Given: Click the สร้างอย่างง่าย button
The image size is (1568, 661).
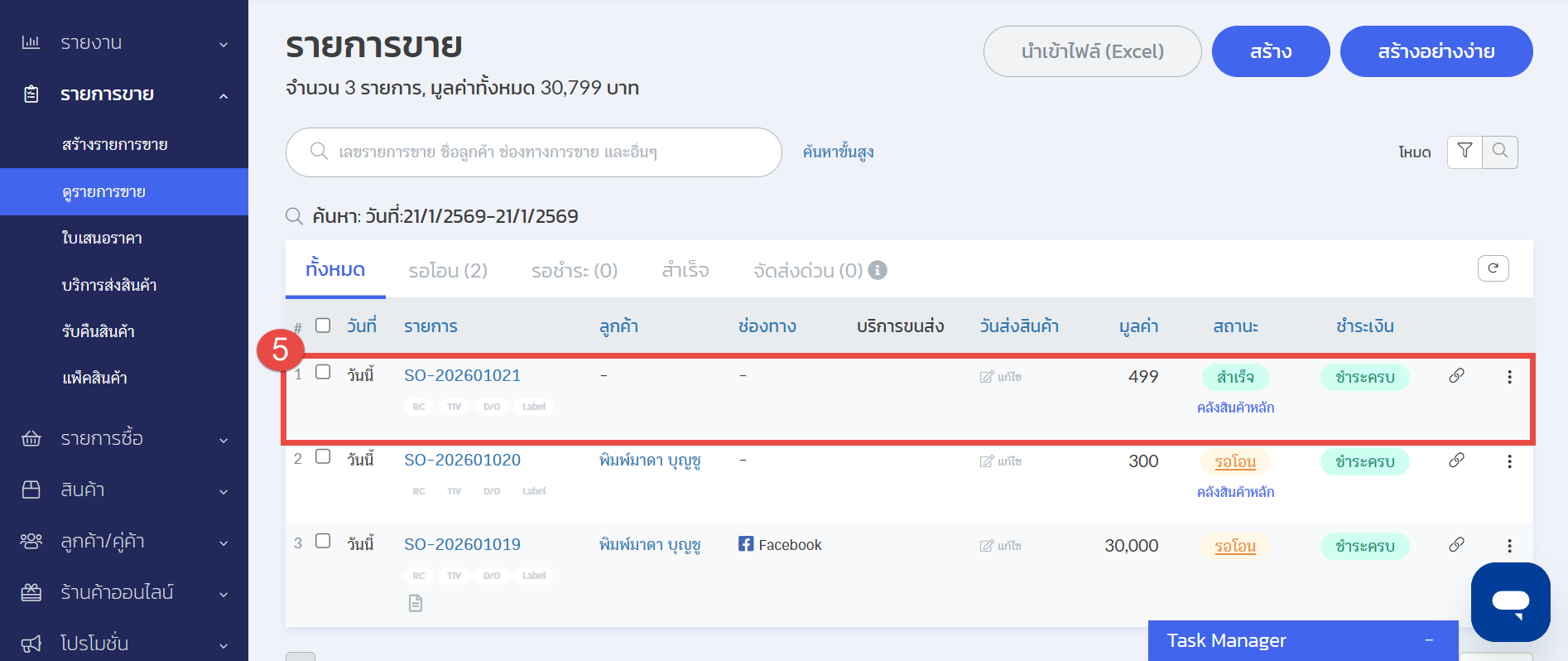Looking at the screenshot, I should click(x=1436, y=51).
